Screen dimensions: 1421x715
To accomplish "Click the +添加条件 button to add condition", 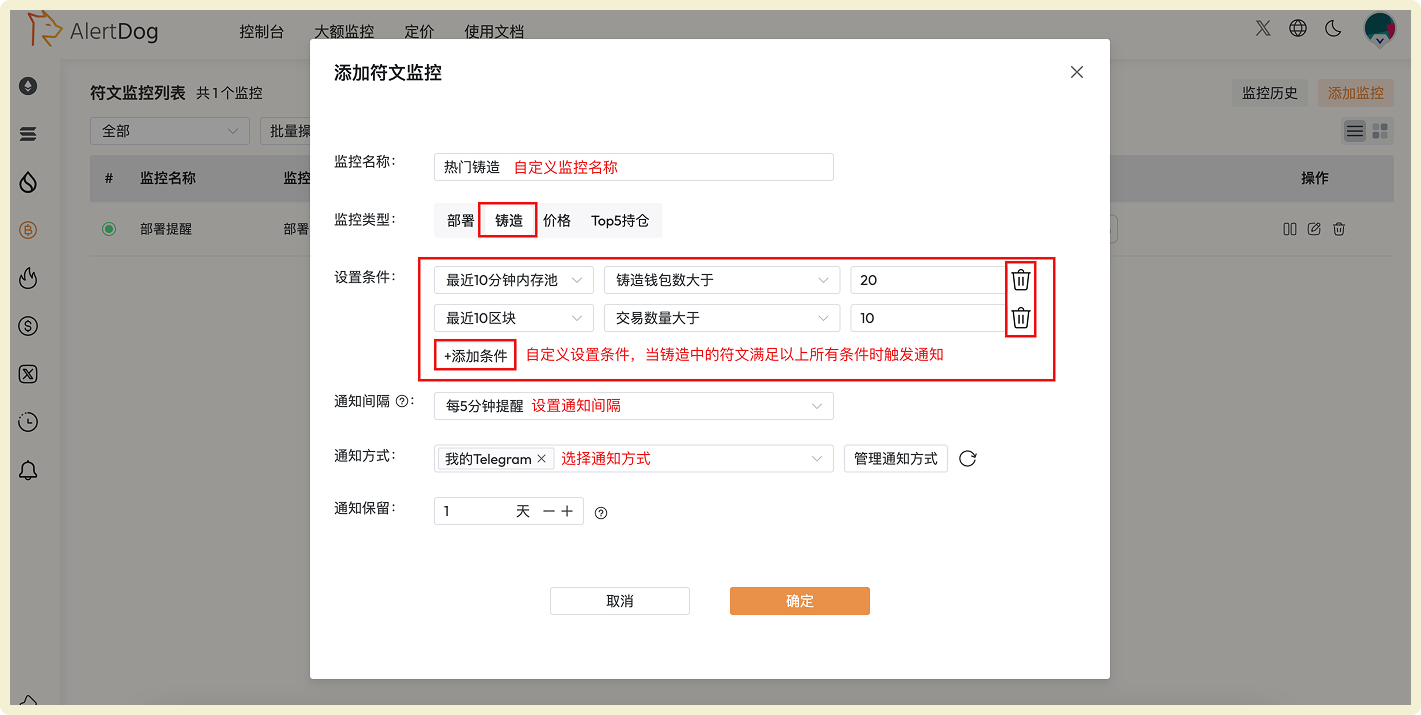I will click(474, 355).
